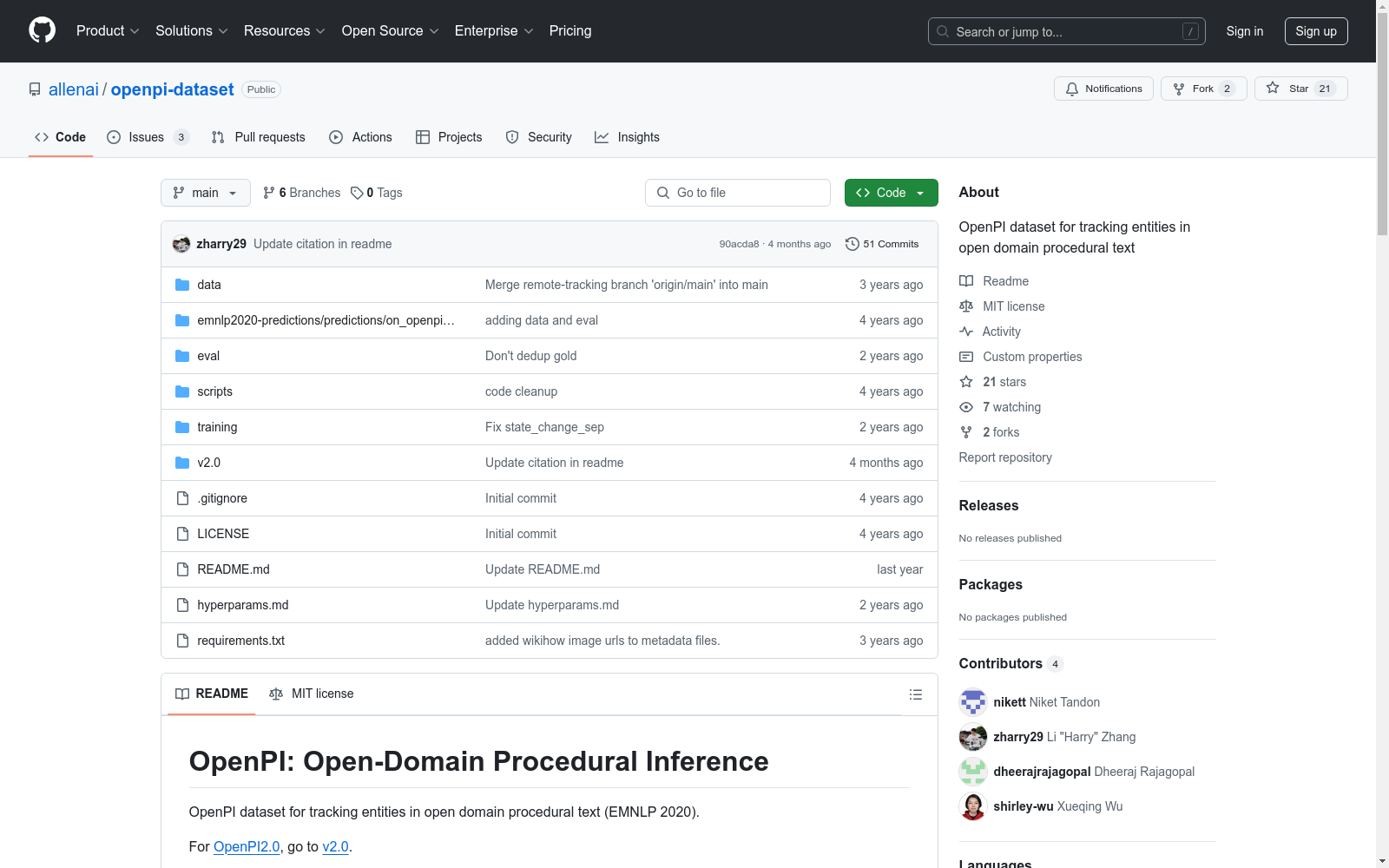Click the folder icon beside training

coord(182,427)
